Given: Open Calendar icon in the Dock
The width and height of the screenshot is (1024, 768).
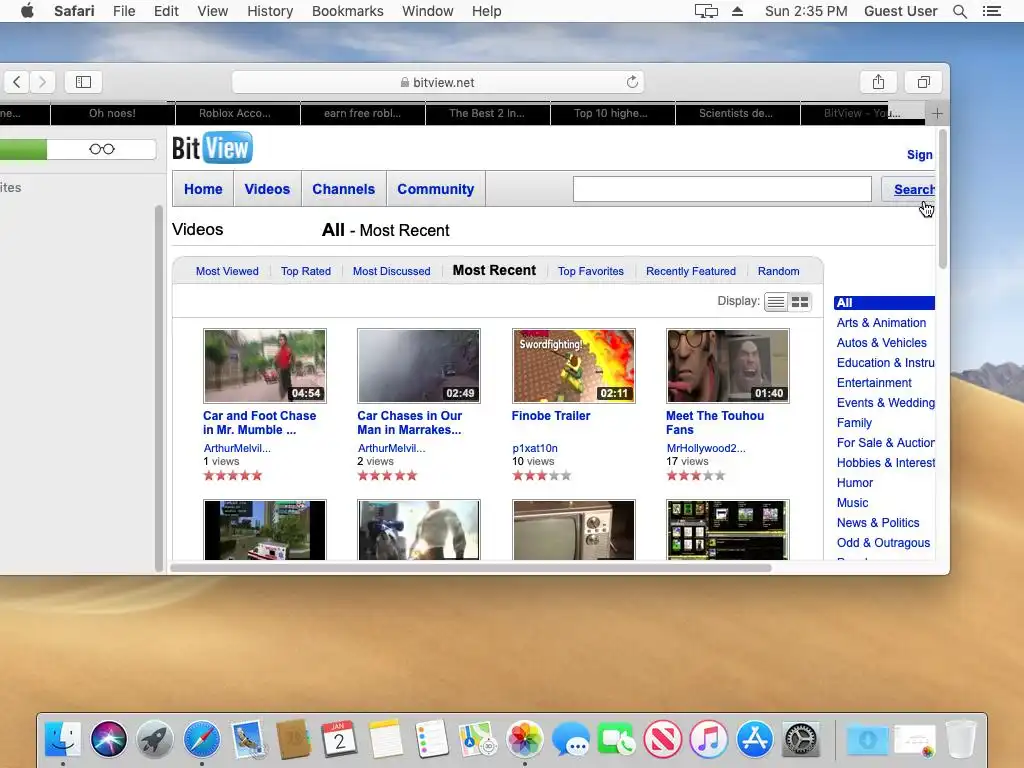Looking at the screenshot, I should [x=339, y=739].
